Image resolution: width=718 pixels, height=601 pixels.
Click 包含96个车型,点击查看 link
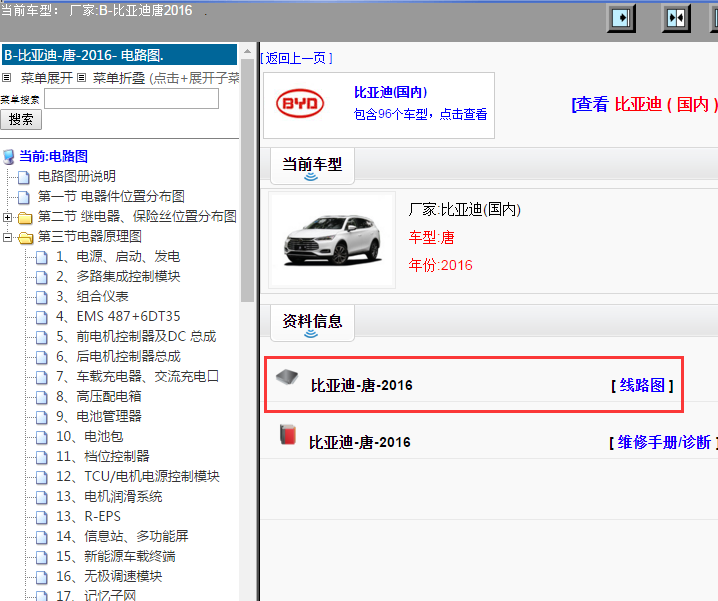click(x=420, y=114)
